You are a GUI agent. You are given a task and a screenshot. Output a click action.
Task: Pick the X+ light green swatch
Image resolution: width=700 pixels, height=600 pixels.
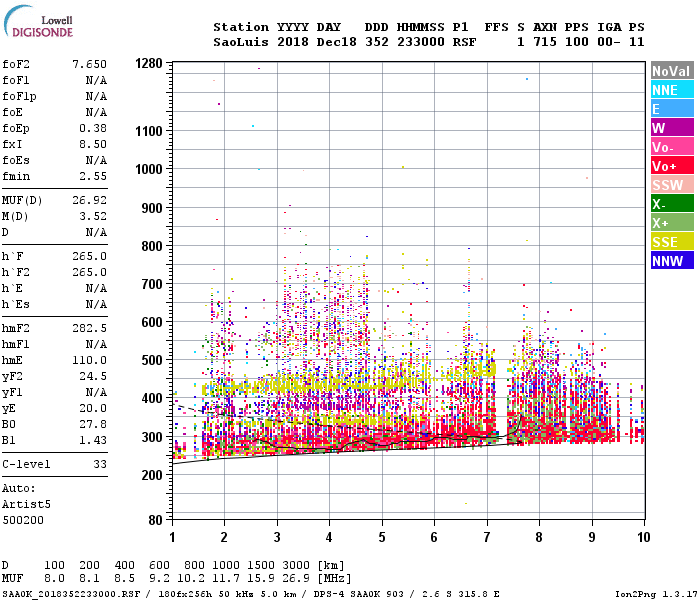point(672,223)
